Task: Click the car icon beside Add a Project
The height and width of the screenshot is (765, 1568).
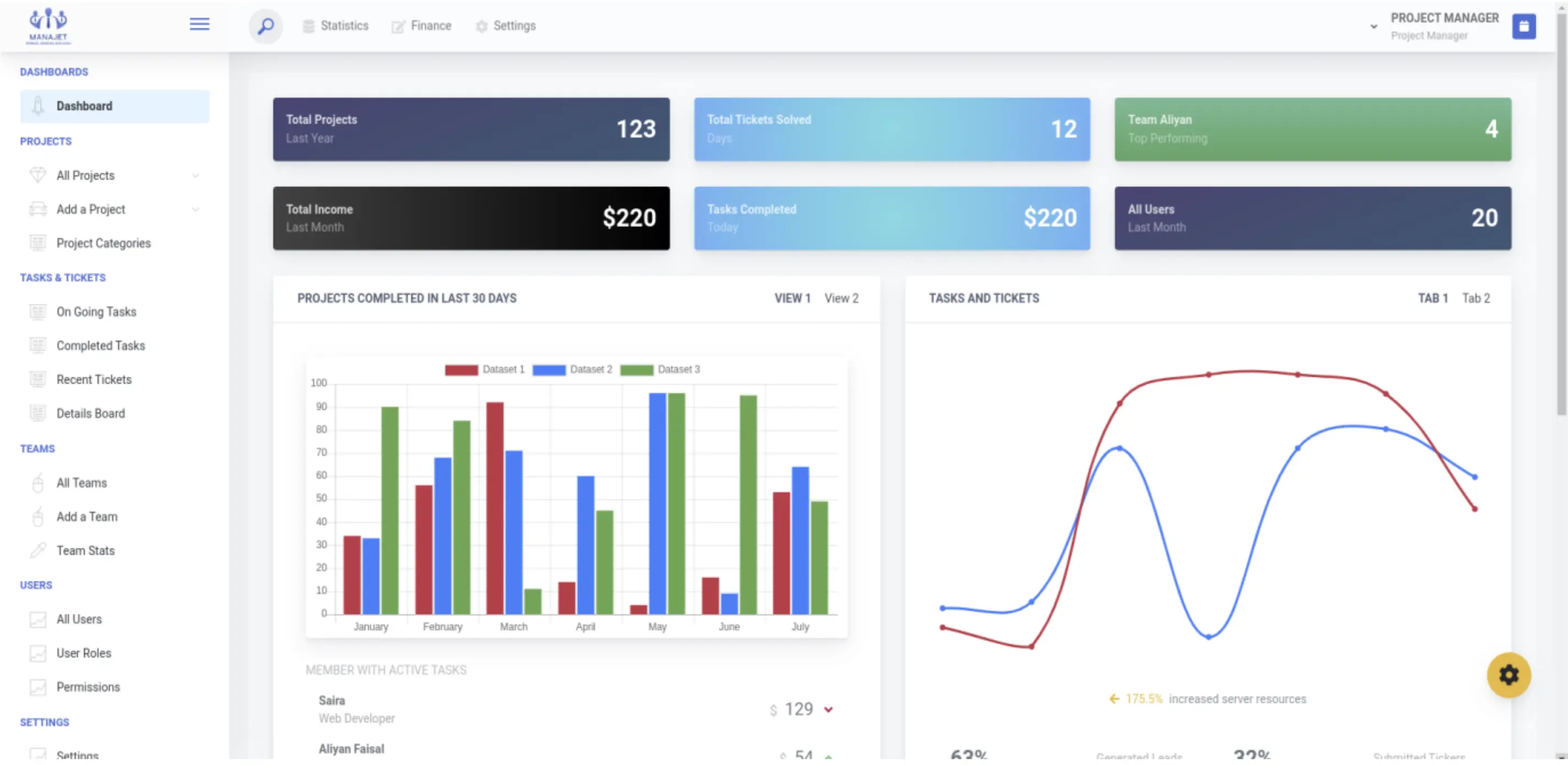Action: click(38, 209)
